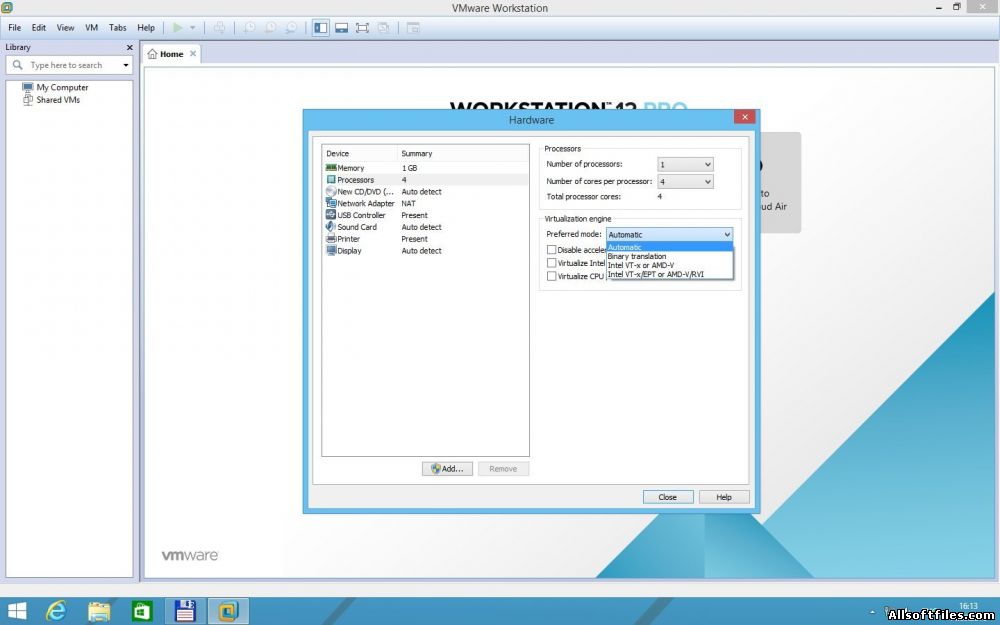Image resolution: width=1000 pixels, height=625 pixels.
Task: Select the Display device entry
Action: click(349, 251)
